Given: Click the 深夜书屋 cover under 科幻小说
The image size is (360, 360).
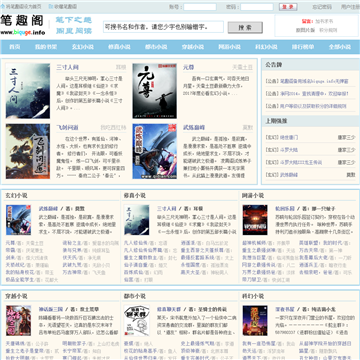Looking at the screenshot, I should click(x=255, y=321).
